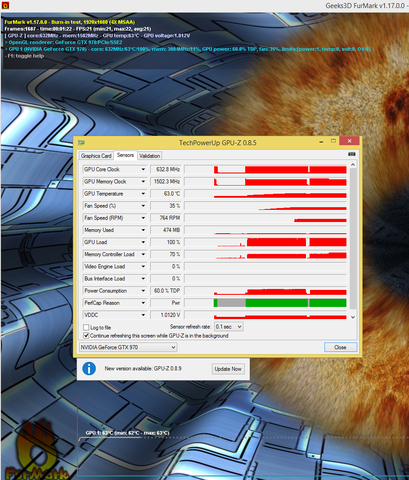Open GPU Memory Clock sensor dropdown
This screenshot has width=409, height=480.
pyautogui.click(x=143, y=182)
